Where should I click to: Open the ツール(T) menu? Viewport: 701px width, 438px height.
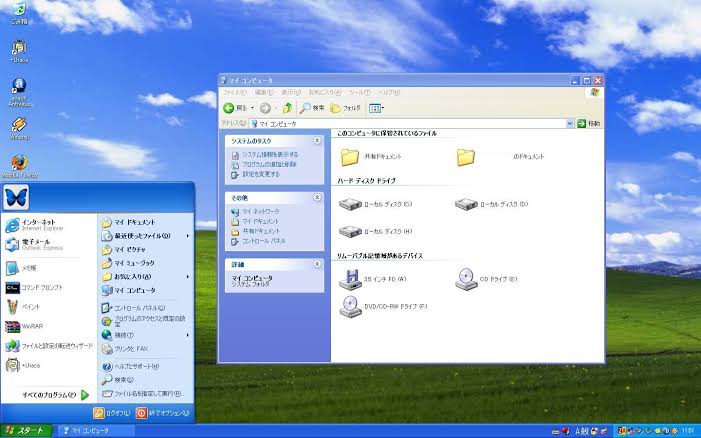(x=360, y=92)
